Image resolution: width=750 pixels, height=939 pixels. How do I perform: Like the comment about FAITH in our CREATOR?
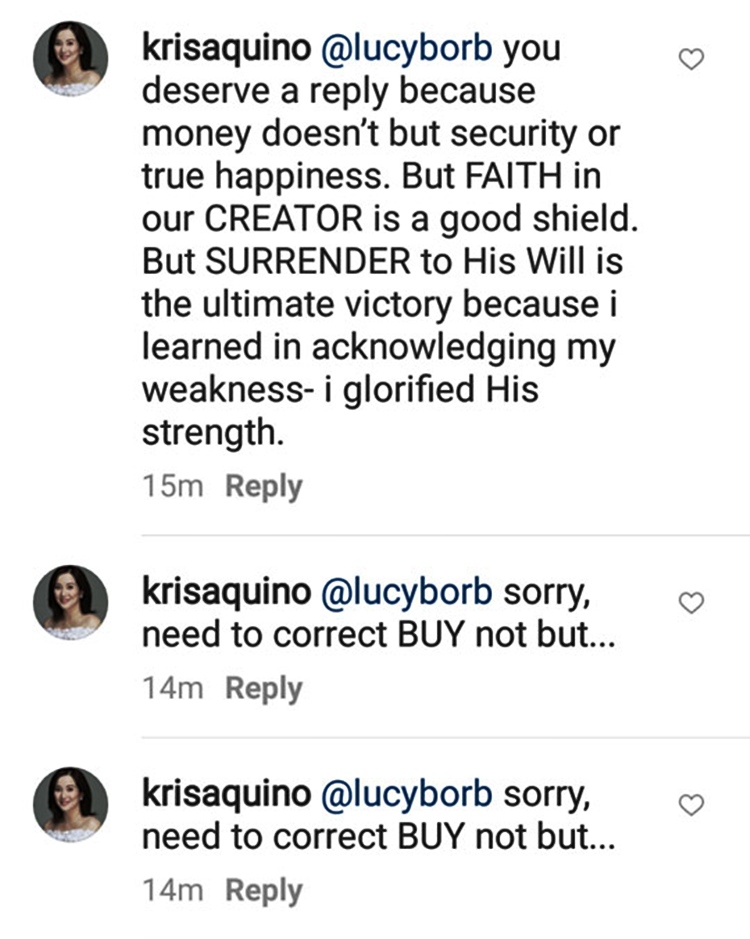[691, 60]
